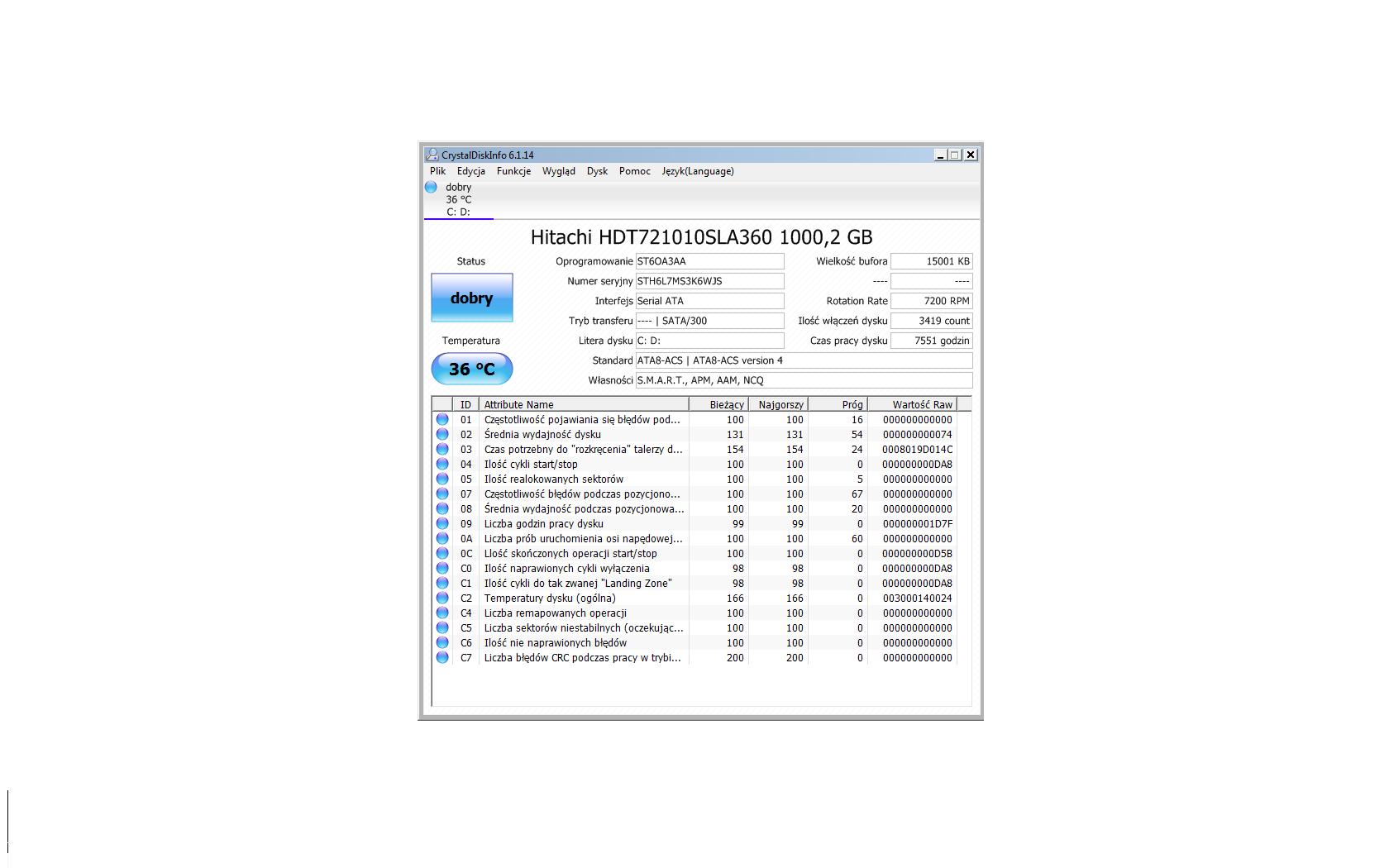The height and width of the screenshot is (868, 1389).
Task: Click status orb for attribute 0A
Action: coord(442,539)
